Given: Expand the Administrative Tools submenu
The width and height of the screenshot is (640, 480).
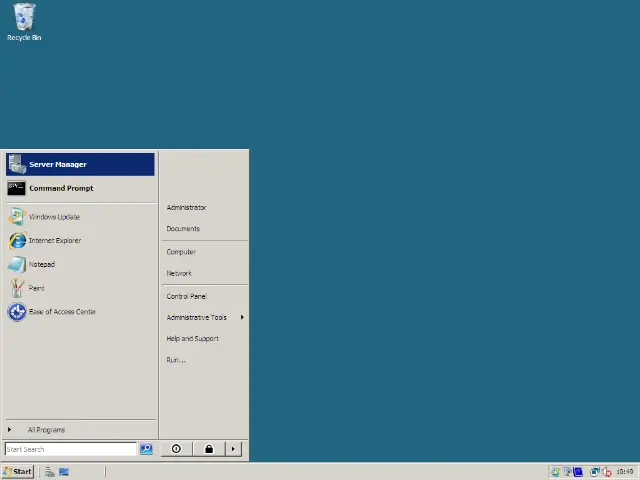Looking at the screenshot, I should 205,317.
